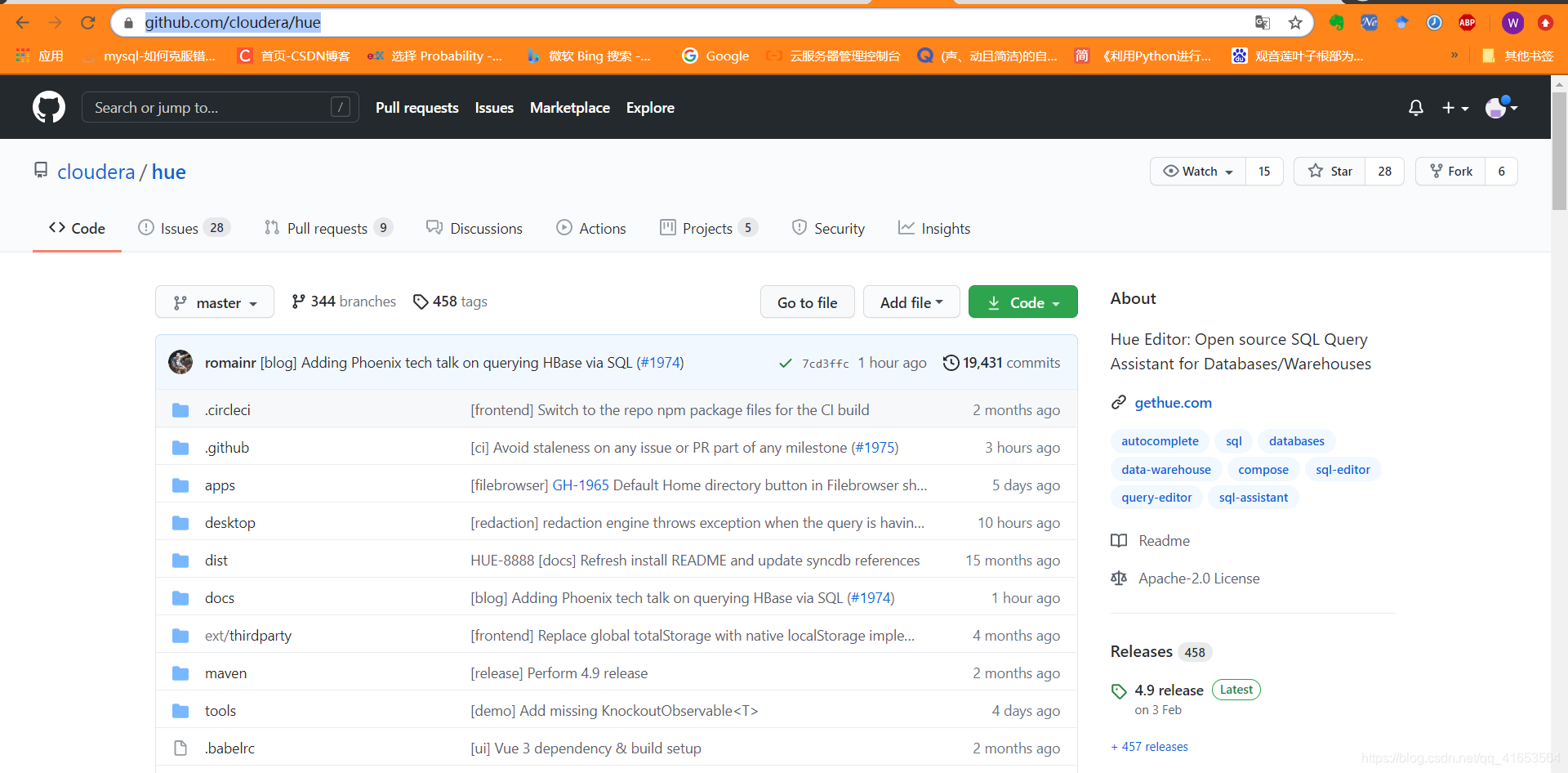Fork the repository

coord(1450,171)
